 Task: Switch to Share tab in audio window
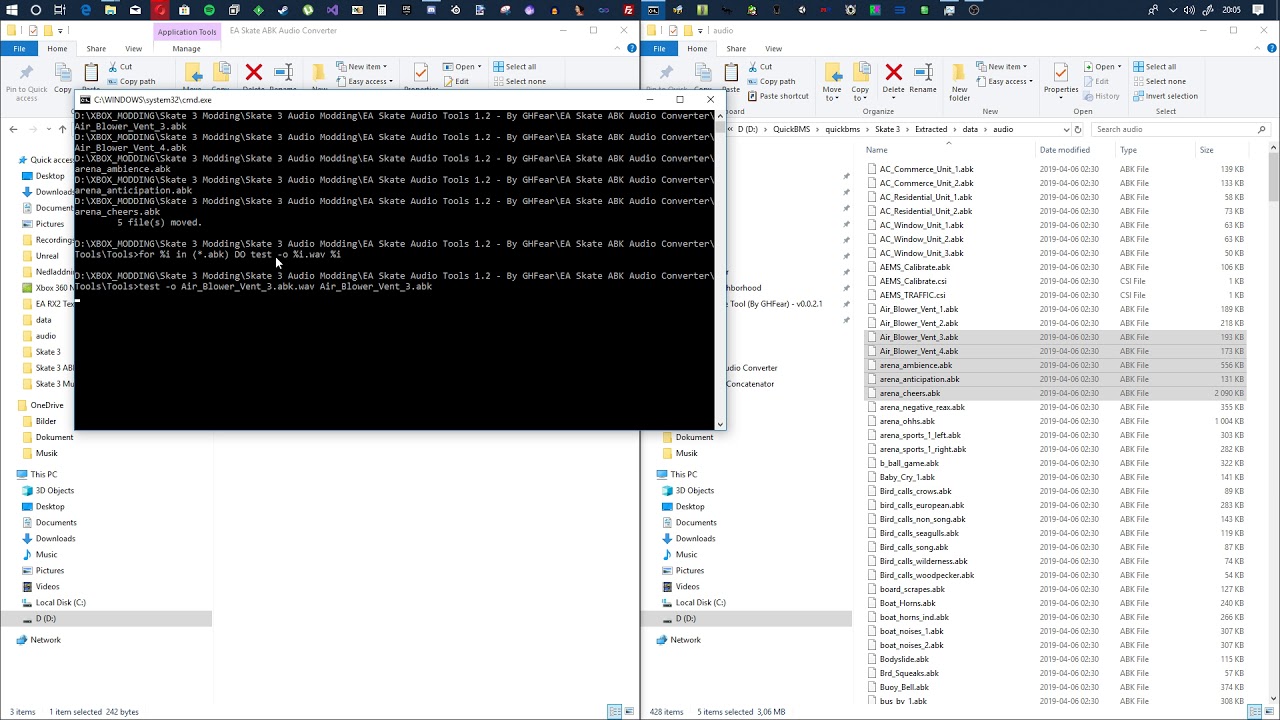[x=736, y=48]
